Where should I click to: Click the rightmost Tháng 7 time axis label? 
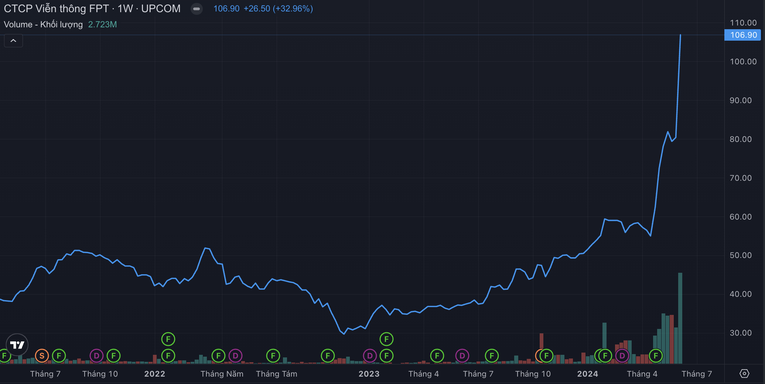click(697, 374)
